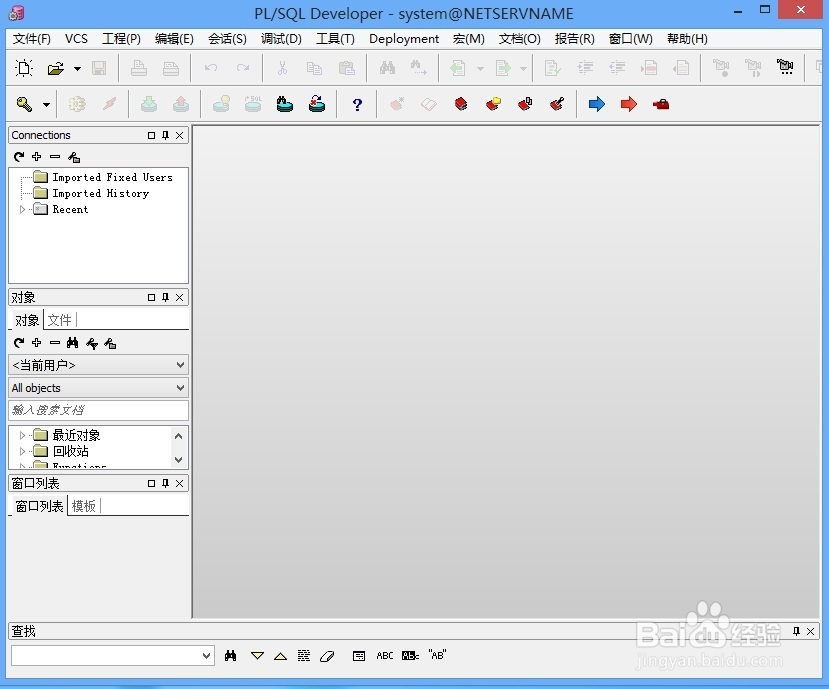Toggle the highlight all matches grid icon

point(304,656)
